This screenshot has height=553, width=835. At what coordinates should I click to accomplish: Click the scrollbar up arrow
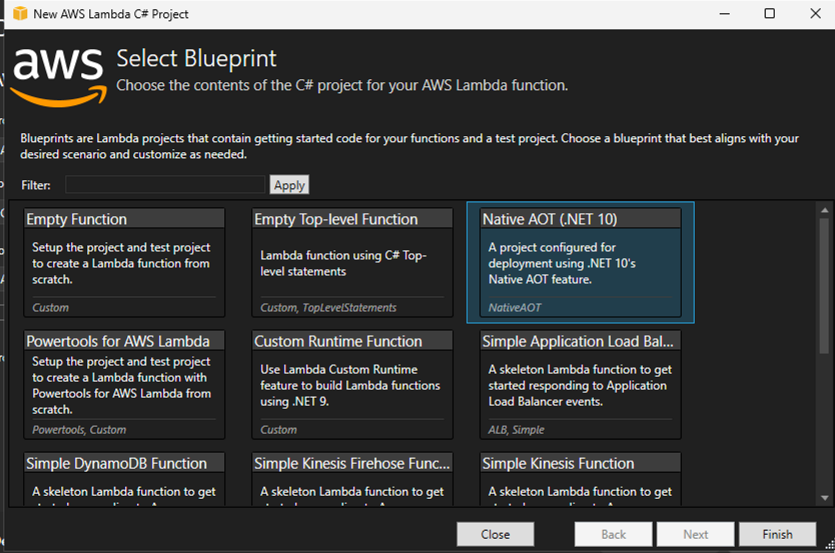825,210
